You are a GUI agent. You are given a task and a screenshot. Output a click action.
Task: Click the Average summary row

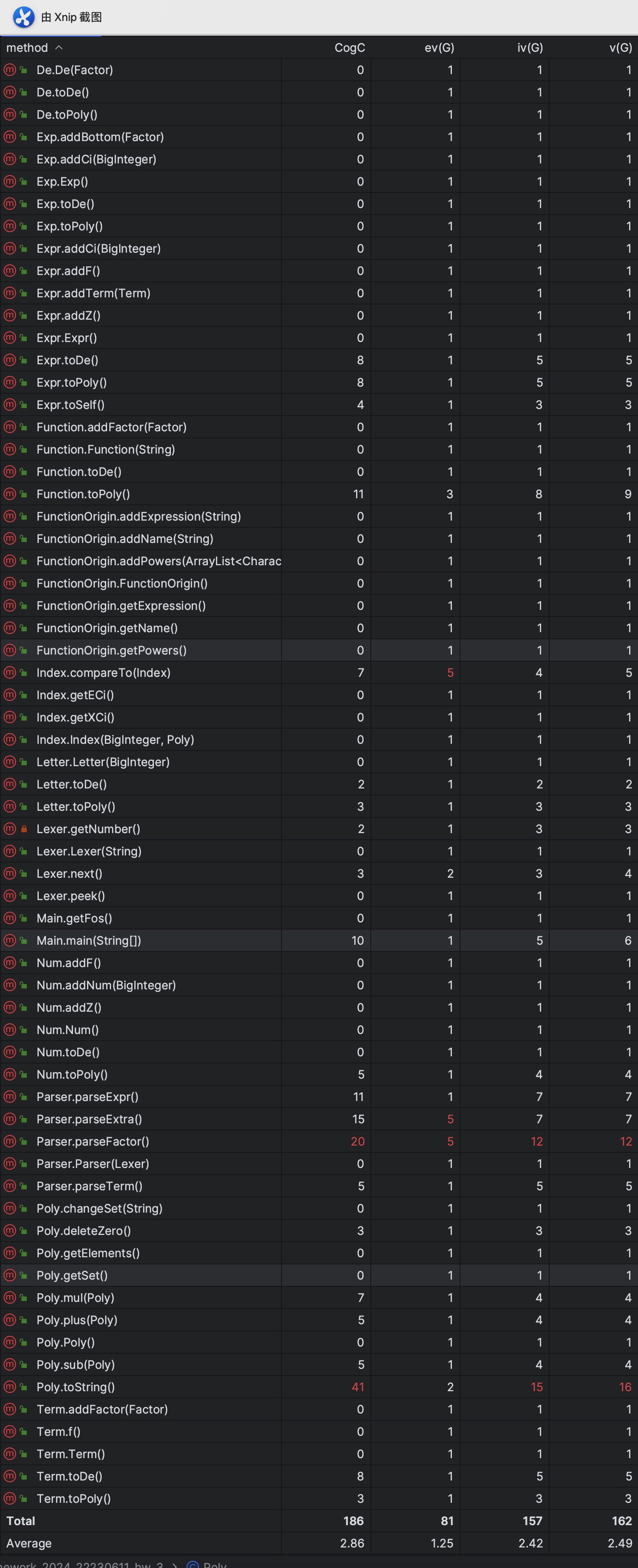click(319, 1543)
